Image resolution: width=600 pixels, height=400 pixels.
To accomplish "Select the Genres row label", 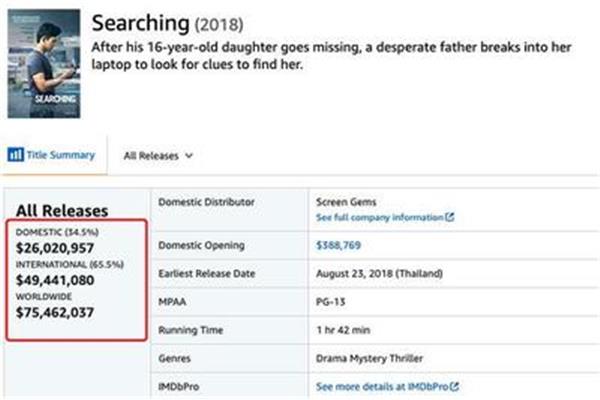I will coord(174,358).
